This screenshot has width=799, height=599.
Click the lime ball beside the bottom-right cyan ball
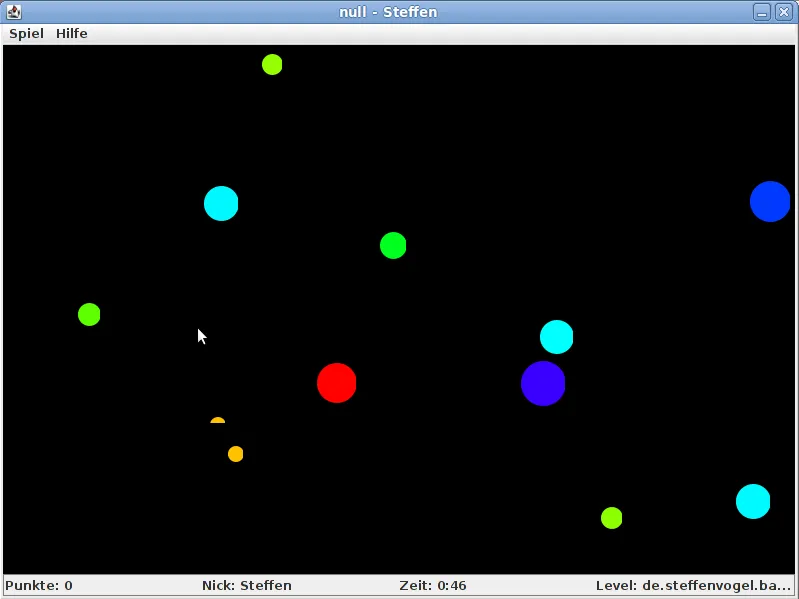point(611,518)
